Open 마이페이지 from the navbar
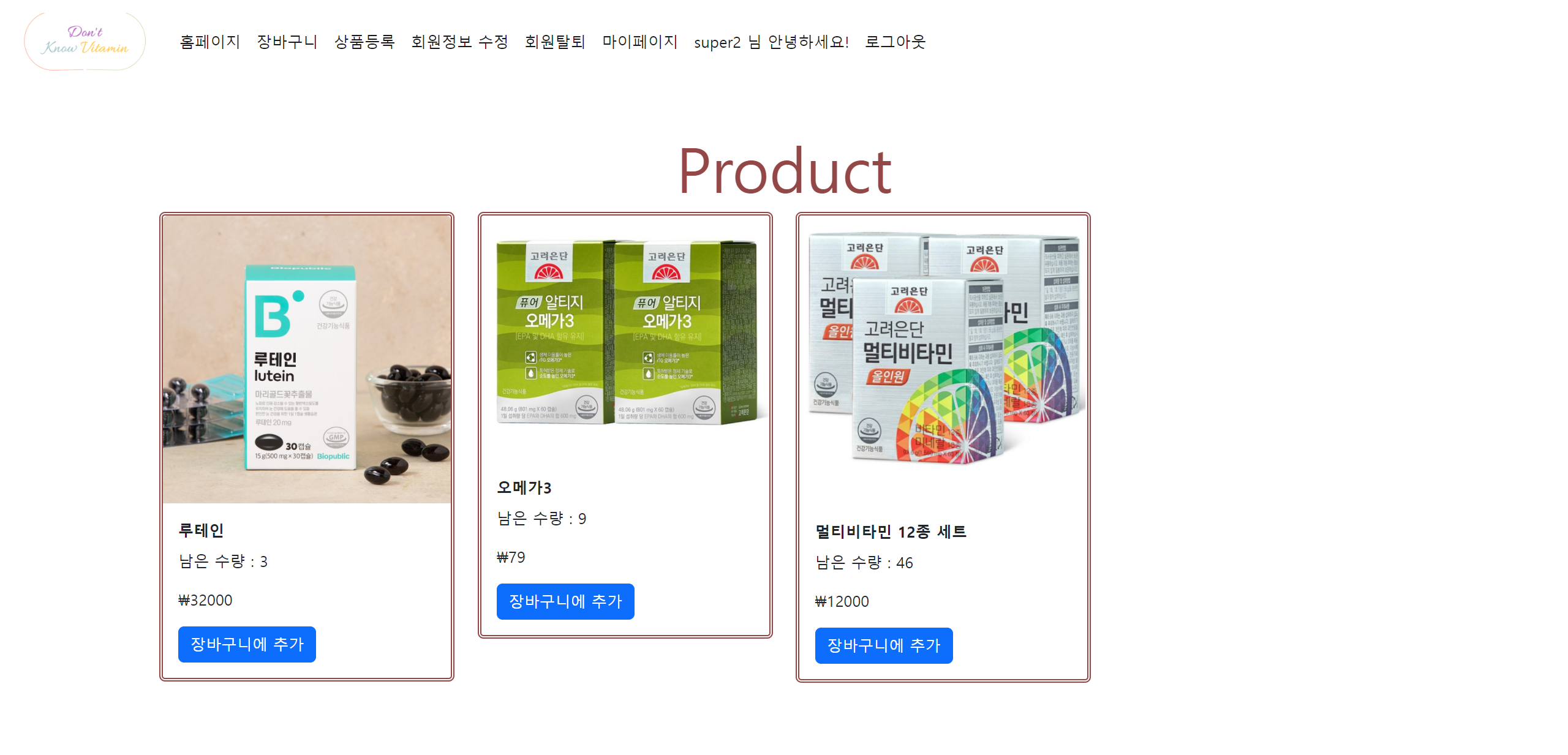Image resolution: width=1568 pixels, height=755 pixels. click(x=640, y=42)
